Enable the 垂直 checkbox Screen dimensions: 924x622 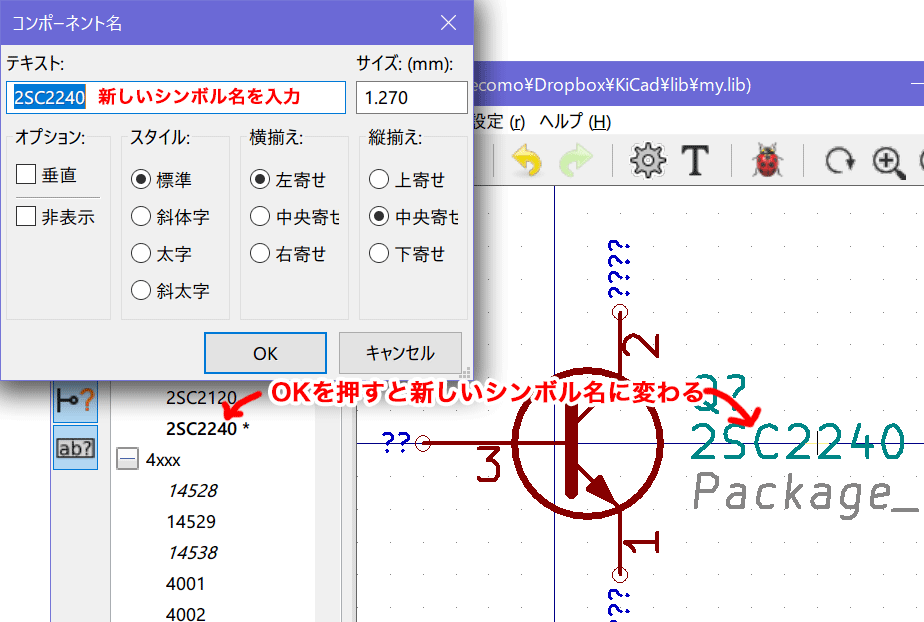[x=27, y=175]
